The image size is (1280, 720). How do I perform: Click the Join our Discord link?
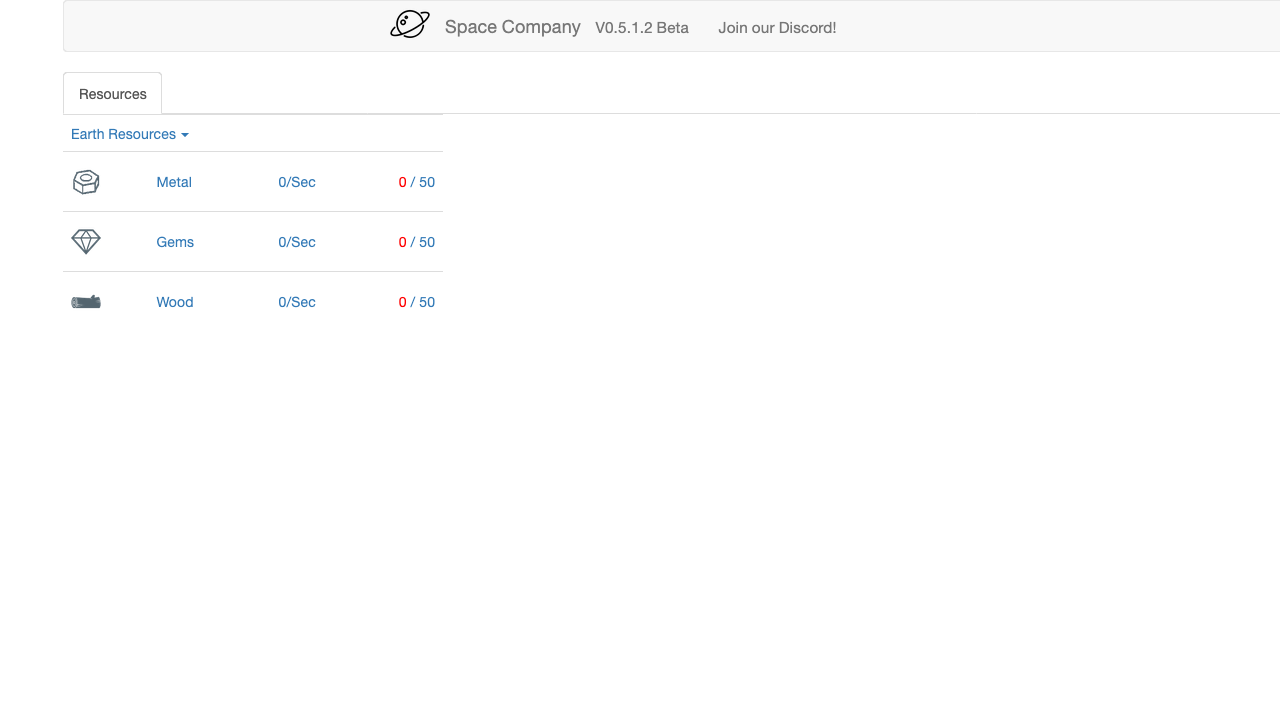[777, 28]
